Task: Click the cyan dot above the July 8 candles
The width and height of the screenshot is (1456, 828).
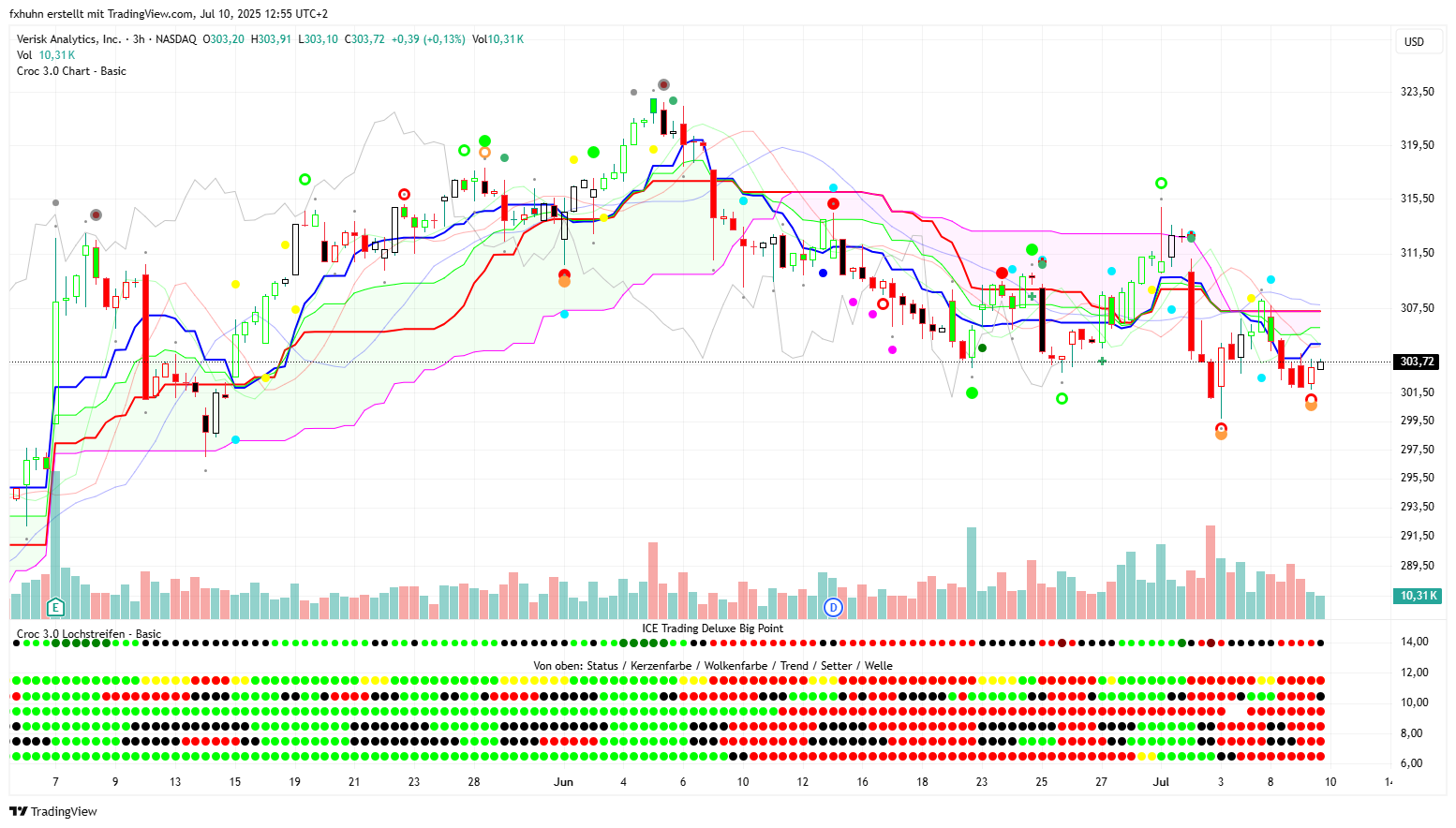Action: click(x=1270, y=279)
